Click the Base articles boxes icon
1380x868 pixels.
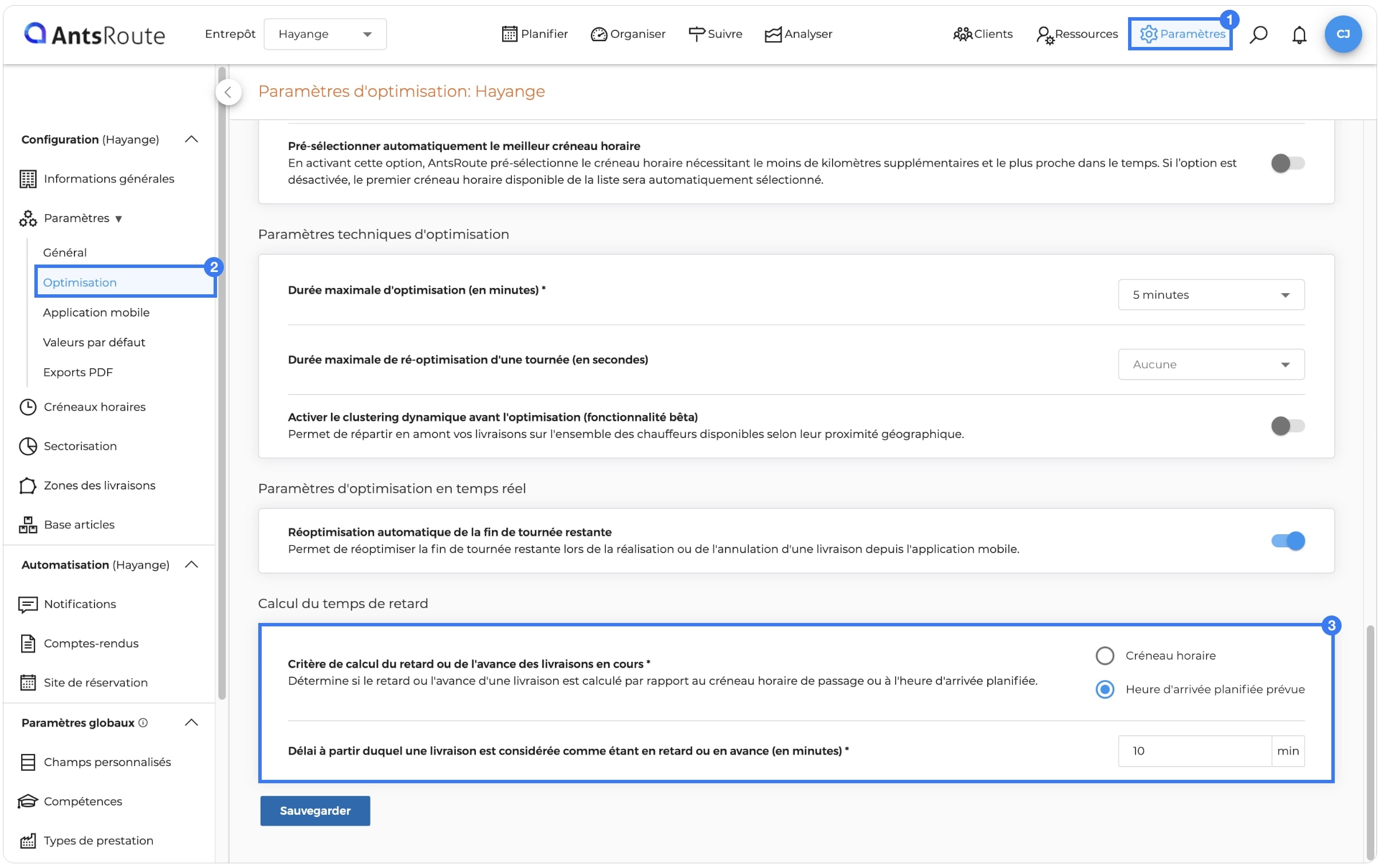point(27,524)
